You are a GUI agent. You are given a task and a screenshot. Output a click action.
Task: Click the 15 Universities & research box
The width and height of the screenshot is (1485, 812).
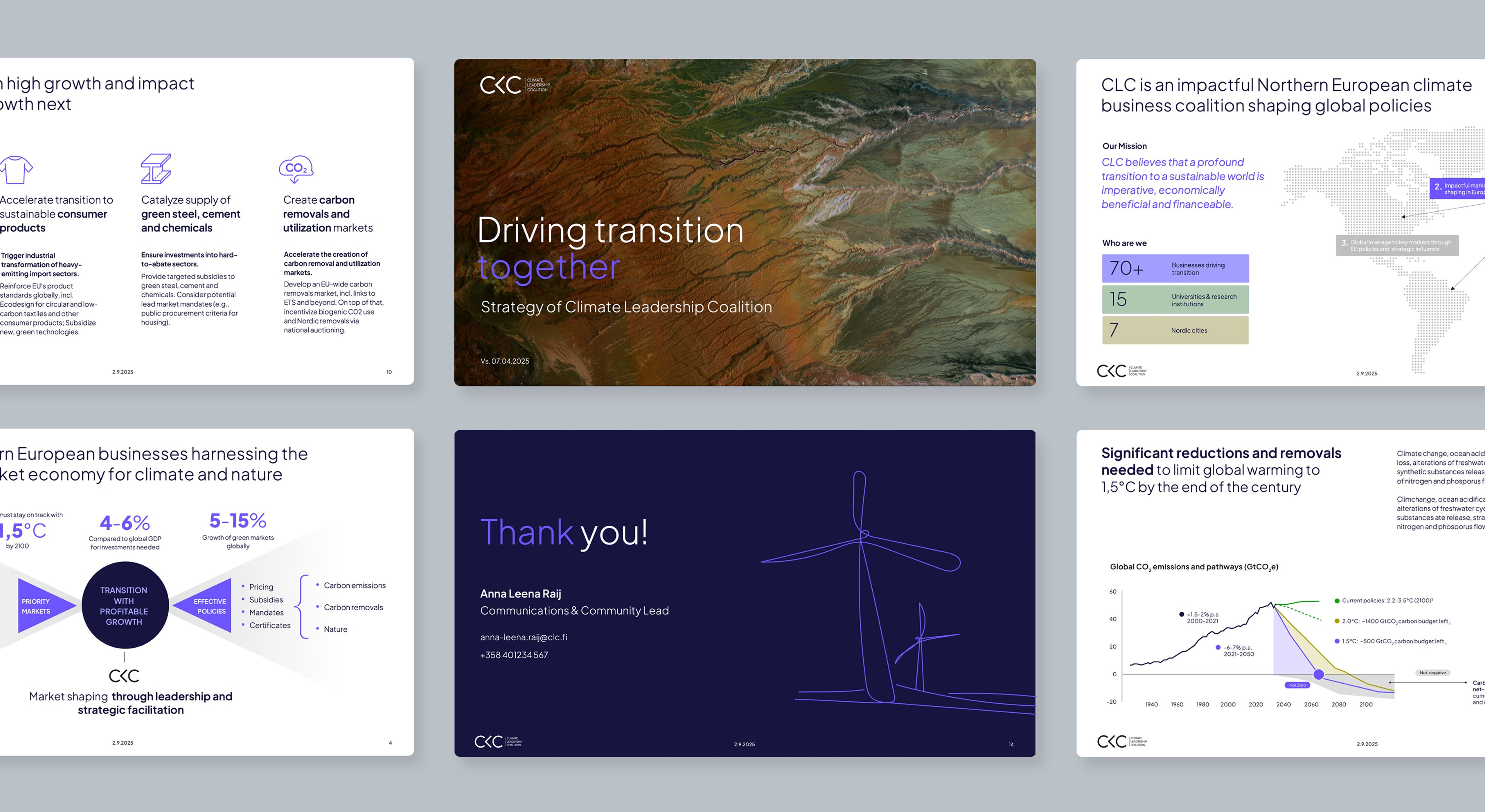[x=1175, y=300]
